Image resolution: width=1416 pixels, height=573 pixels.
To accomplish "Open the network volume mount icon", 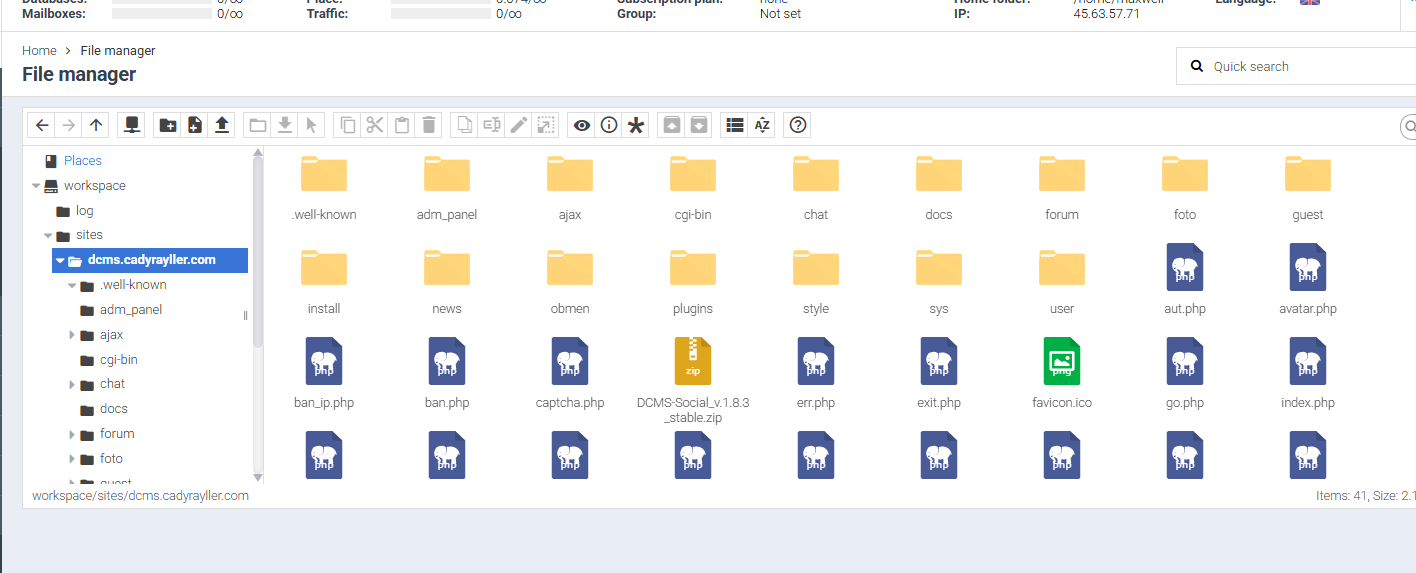I will point(131,125).
